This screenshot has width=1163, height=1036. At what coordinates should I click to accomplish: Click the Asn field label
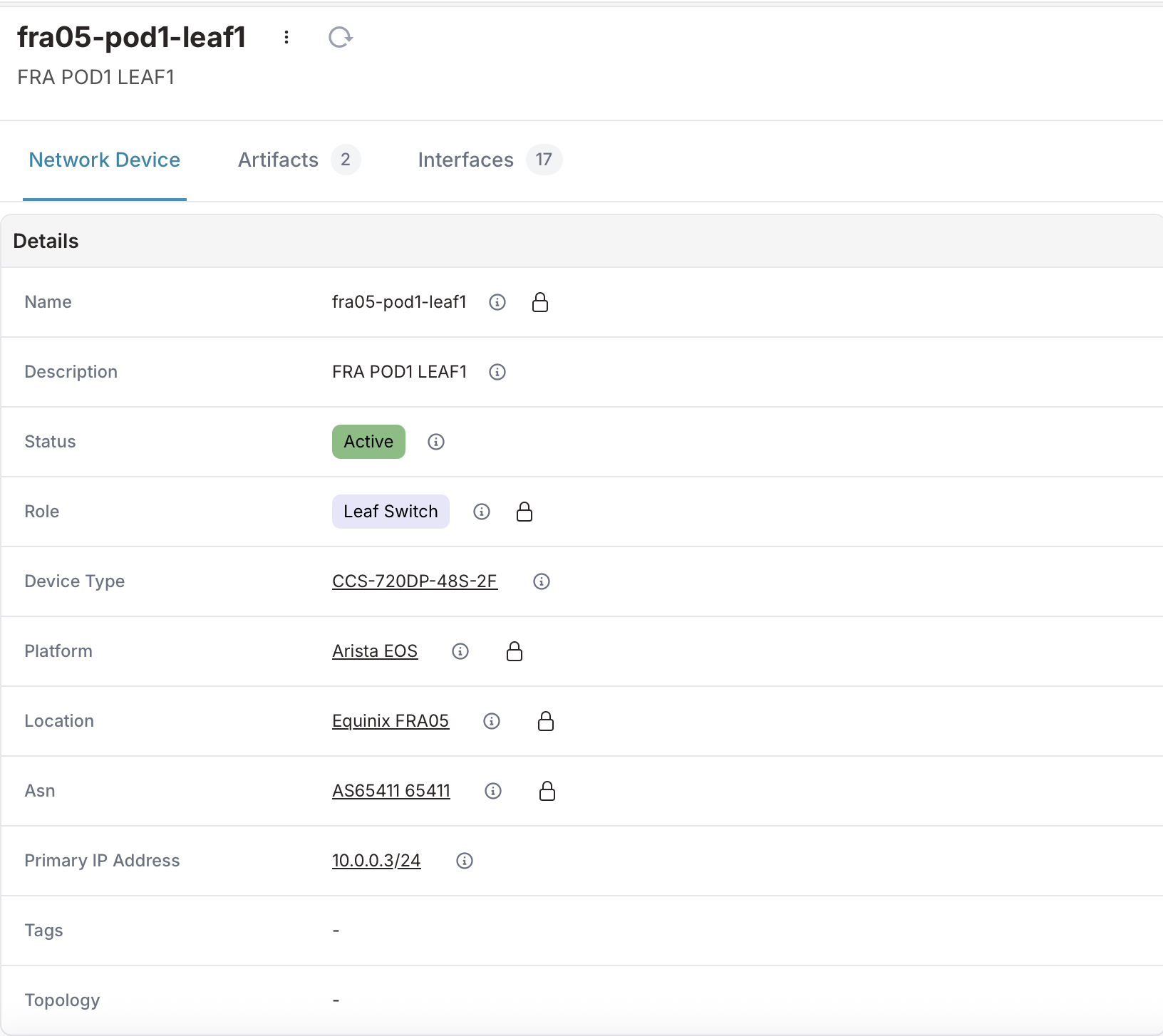pos(40,791)
